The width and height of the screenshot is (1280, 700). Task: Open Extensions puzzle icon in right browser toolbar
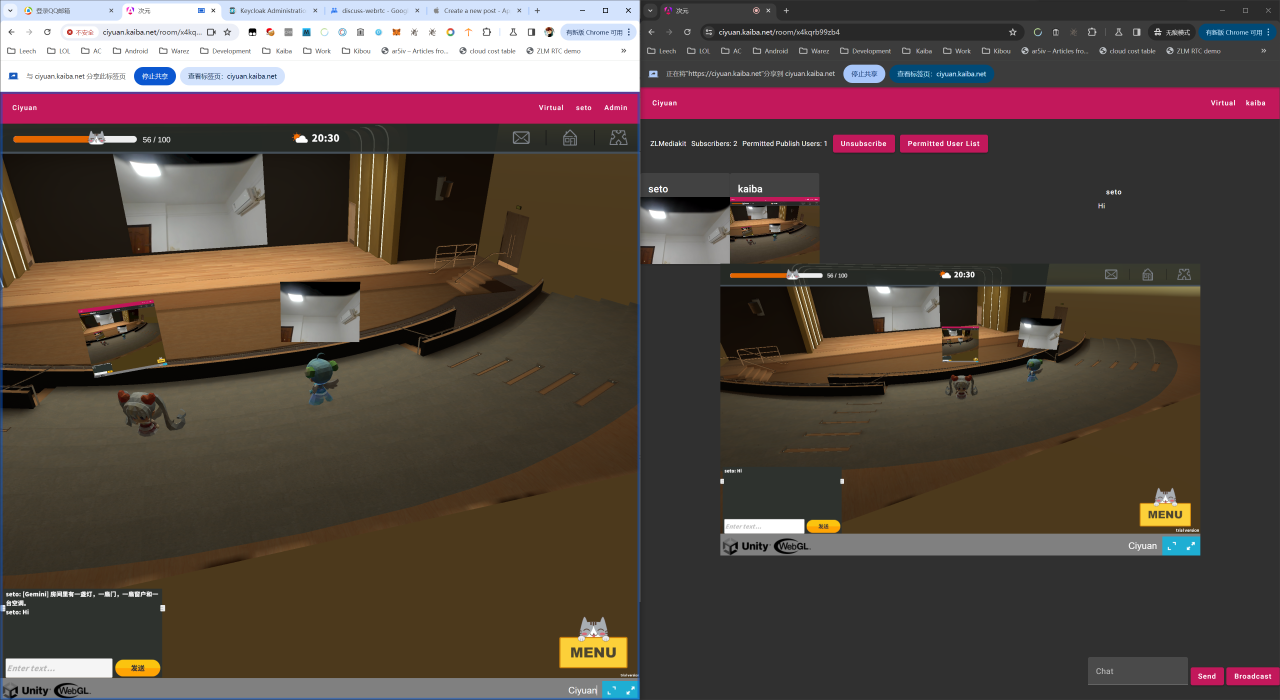click(1092, 32)
